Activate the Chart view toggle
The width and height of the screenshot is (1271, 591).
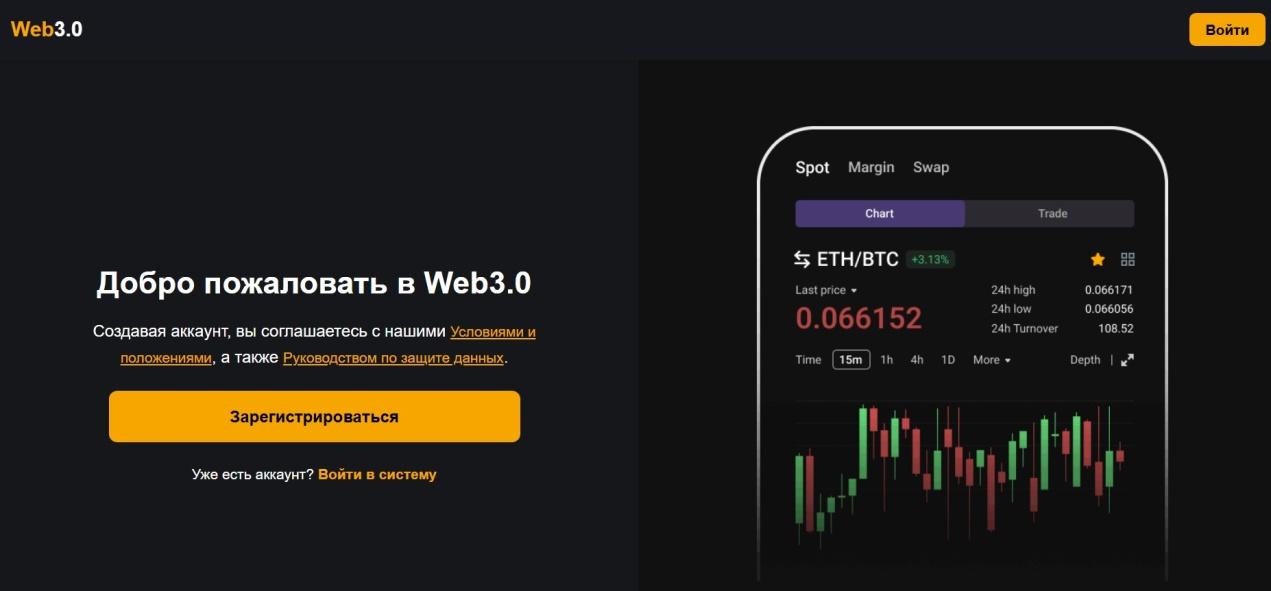pos(879,213)
